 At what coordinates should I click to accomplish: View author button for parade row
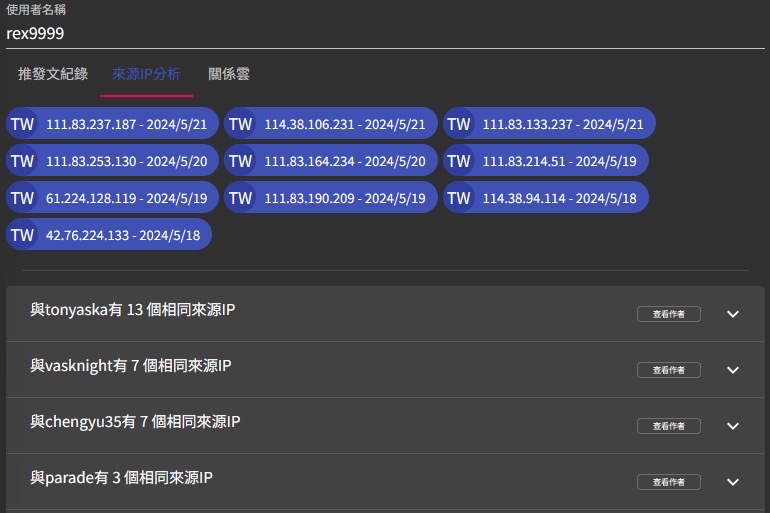[x=669, y=482]
